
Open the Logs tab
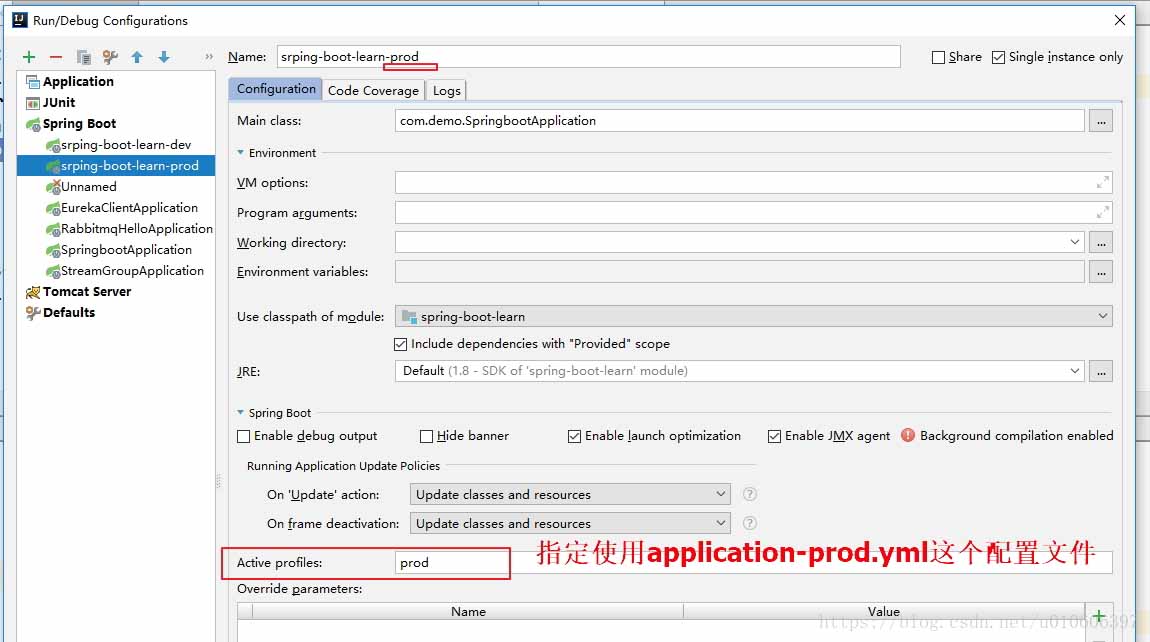(x=446, y=89)
